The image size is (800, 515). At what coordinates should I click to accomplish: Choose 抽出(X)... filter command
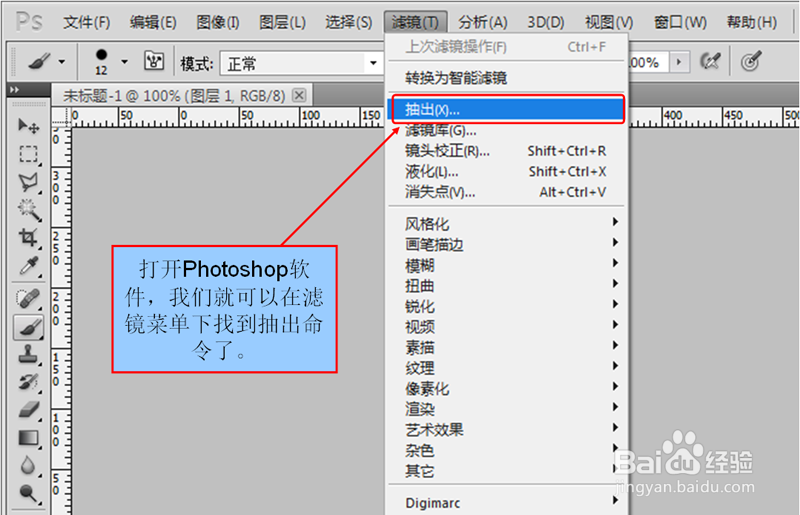506,109
